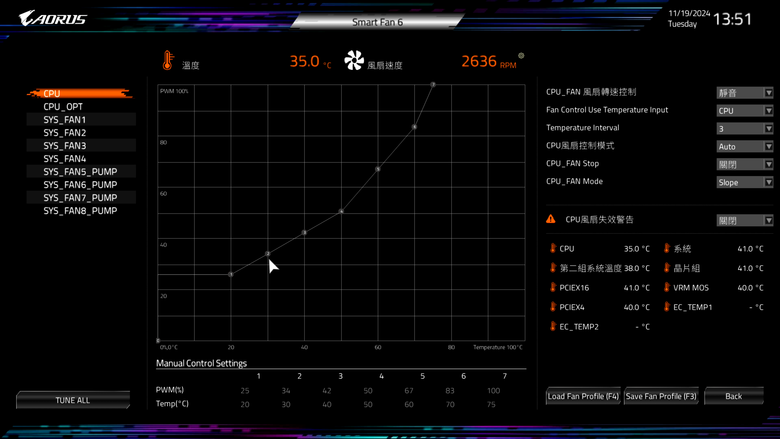780x439 pixels.
Task: Click the fan speed icon
Action: click(x=354, y=60)
